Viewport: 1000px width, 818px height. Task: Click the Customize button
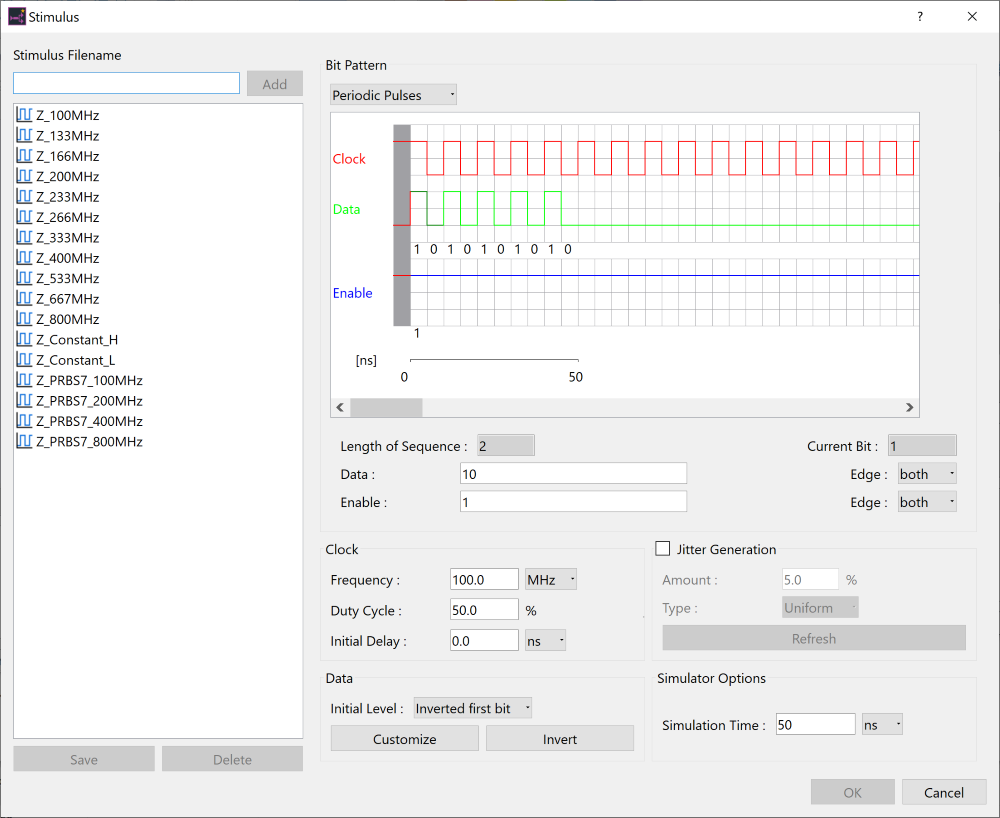point(404,739)
